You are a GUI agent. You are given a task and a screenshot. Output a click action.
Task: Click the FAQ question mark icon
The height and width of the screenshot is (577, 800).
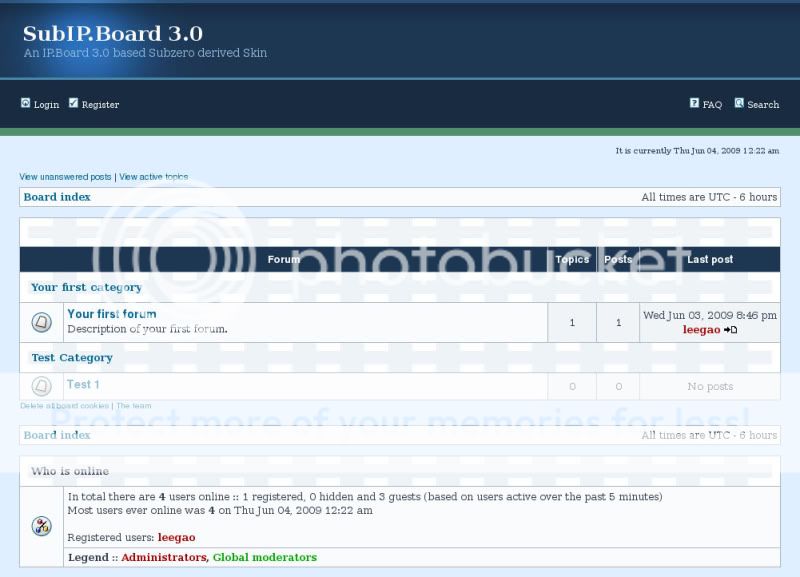694,103
